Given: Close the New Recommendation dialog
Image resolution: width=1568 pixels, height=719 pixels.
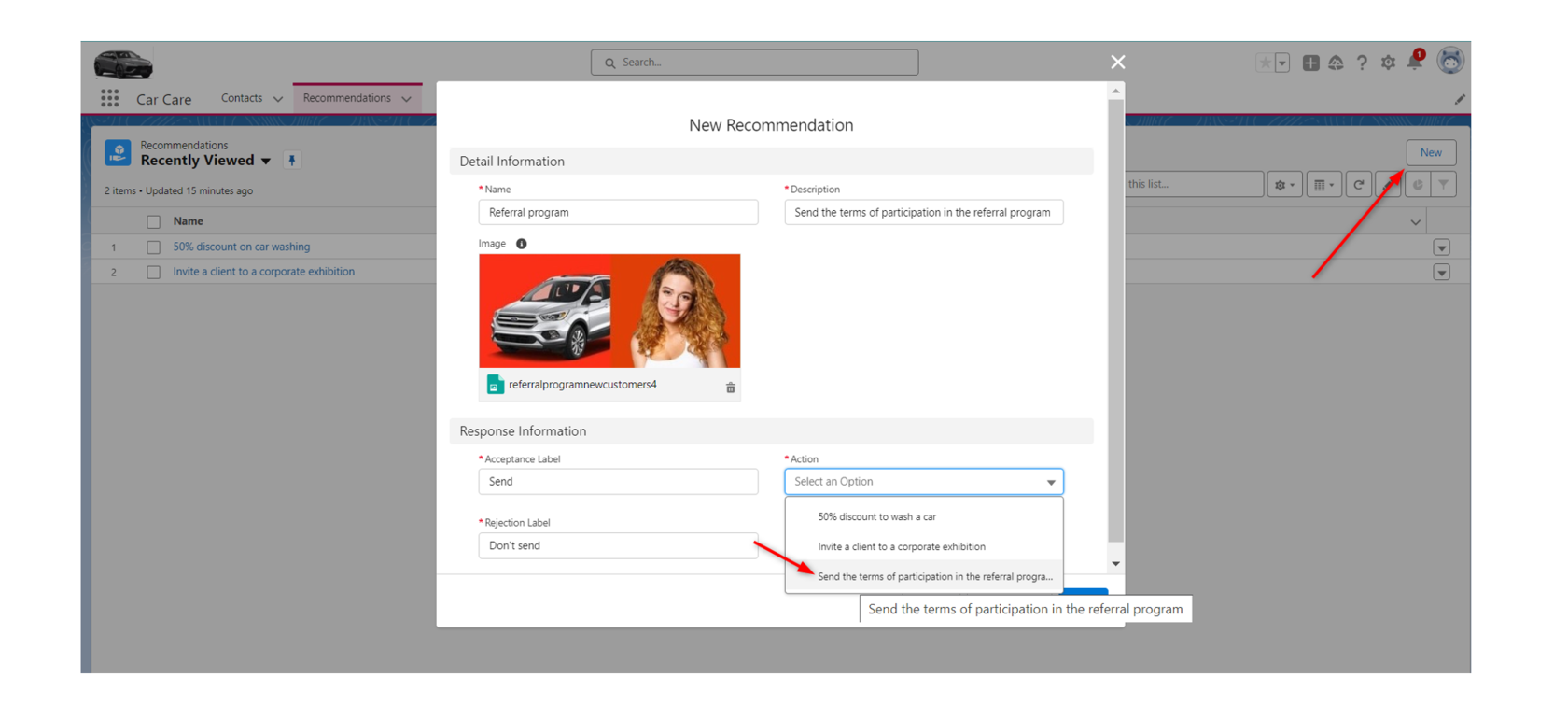Looking at the screenshot, I should [1118, 63].
